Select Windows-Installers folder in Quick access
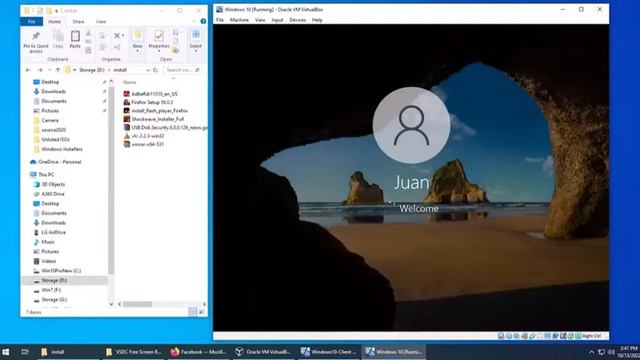 (x=58, y=149)
